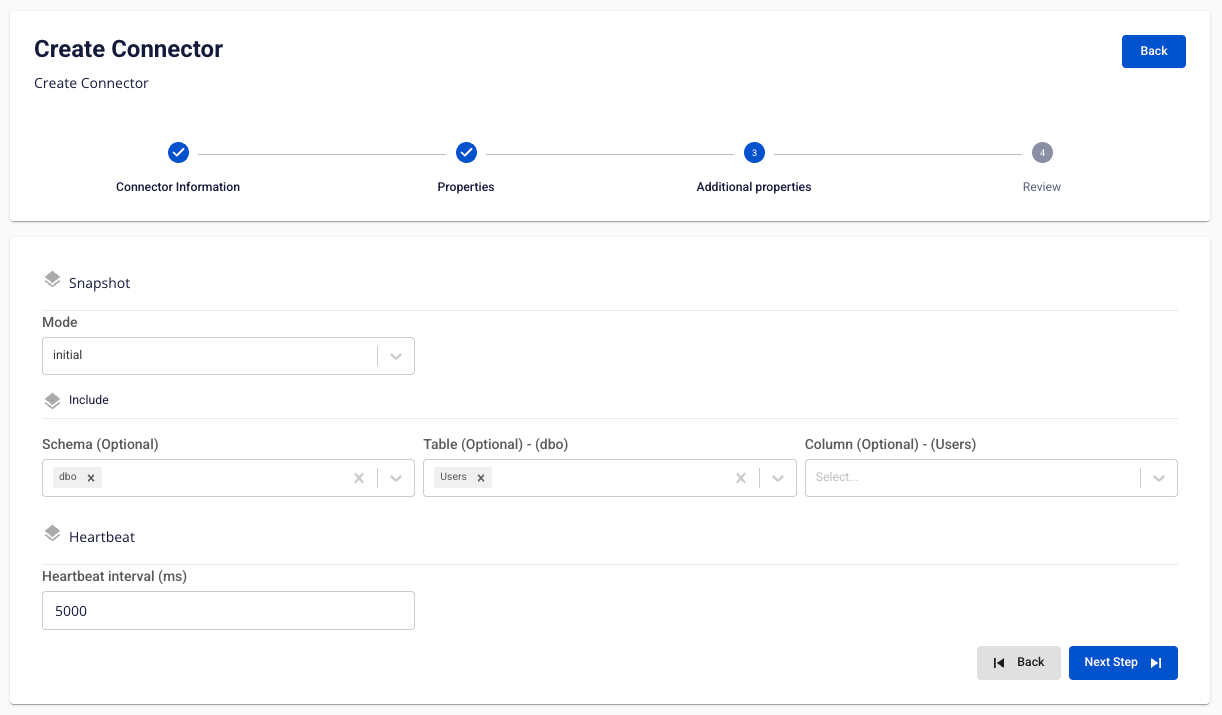The width and height of the screenshot is (1222, 715).
Task: Focus the Heartbeat interval input field
Action: pos(228,611)
